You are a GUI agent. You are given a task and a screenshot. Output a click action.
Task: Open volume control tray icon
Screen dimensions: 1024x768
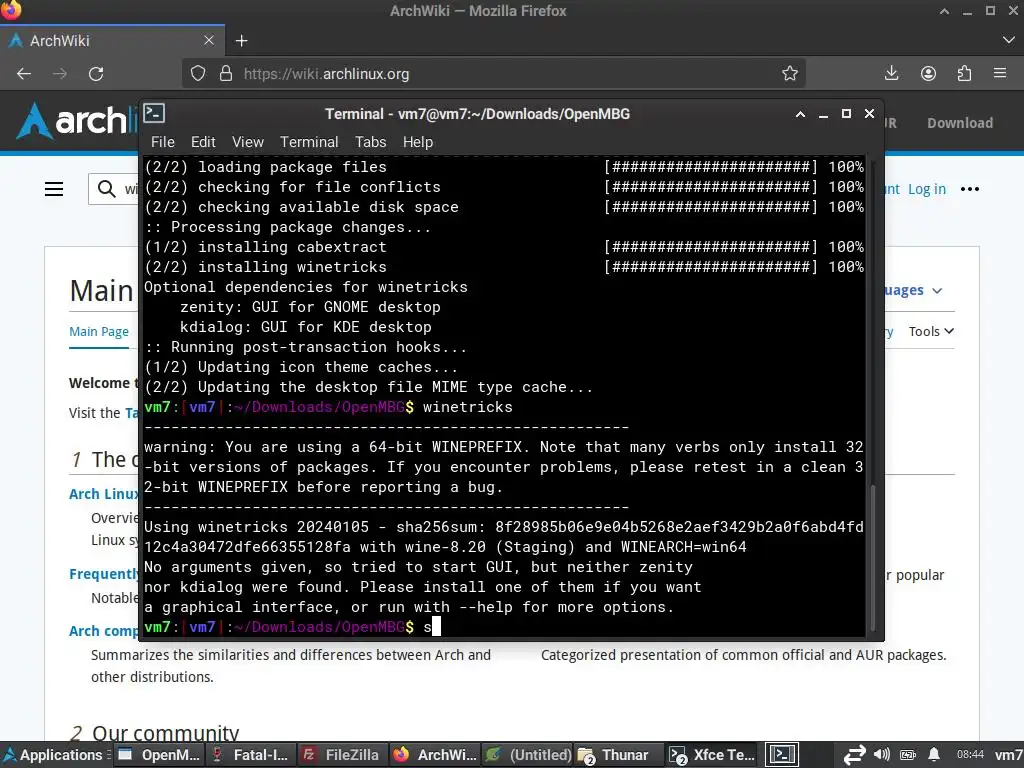point(882,754)
